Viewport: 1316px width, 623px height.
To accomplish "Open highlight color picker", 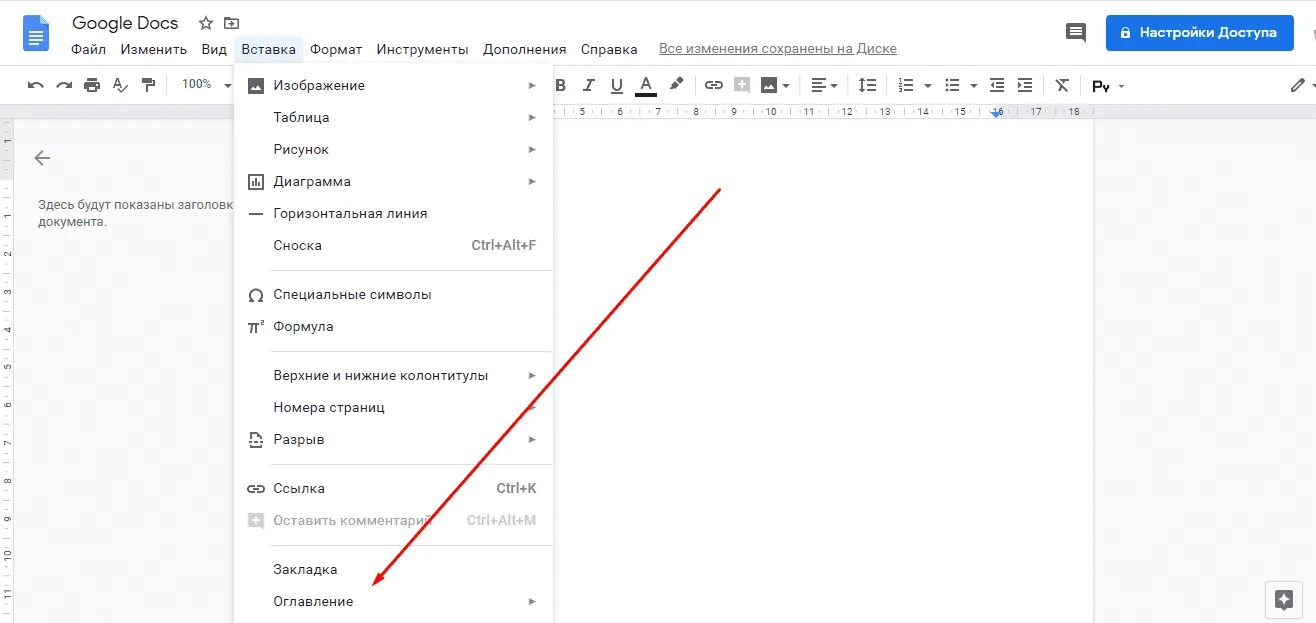I will 676,85.
